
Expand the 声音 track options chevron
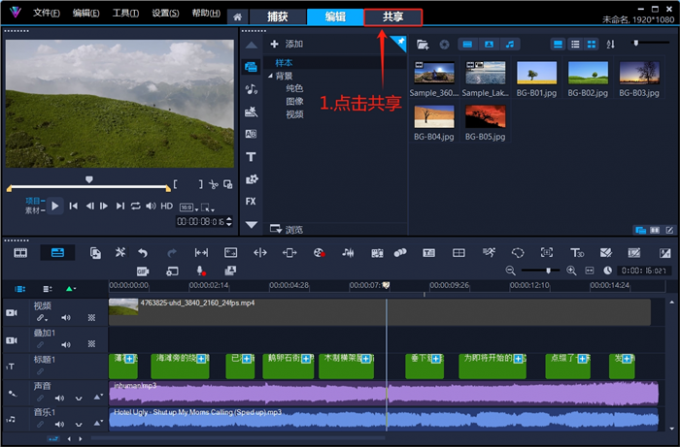(78, 398)
